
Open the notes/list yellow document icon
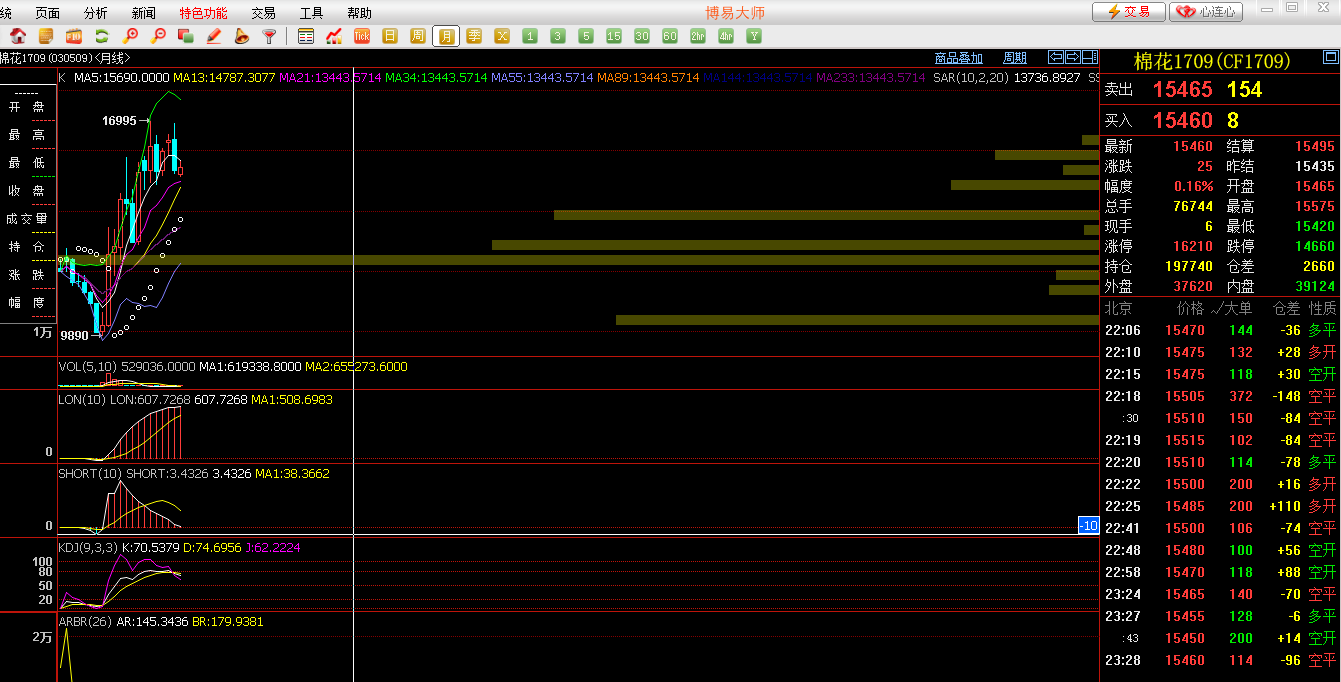46,36
